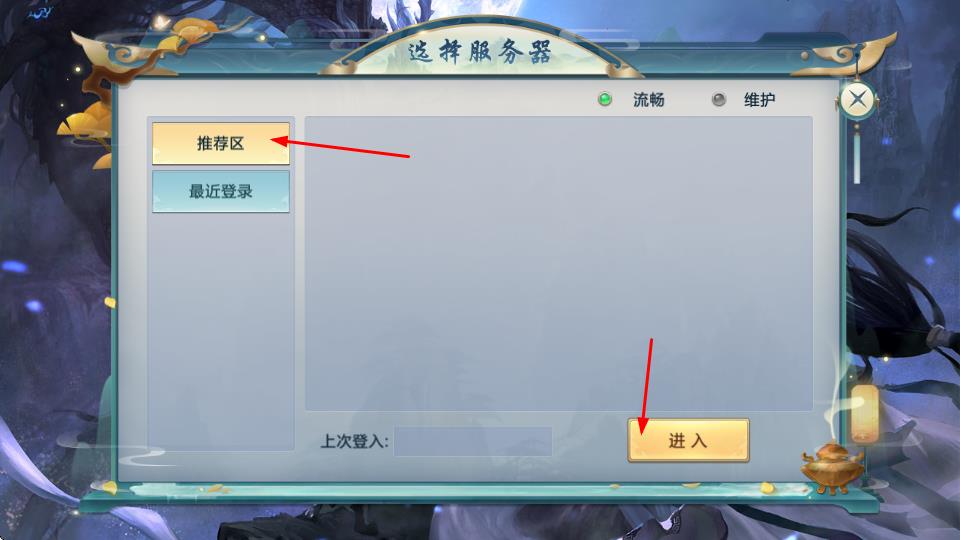Click the blue logo in top-left corner
Viewport: 960px width, 540px height.
(40, 11)
